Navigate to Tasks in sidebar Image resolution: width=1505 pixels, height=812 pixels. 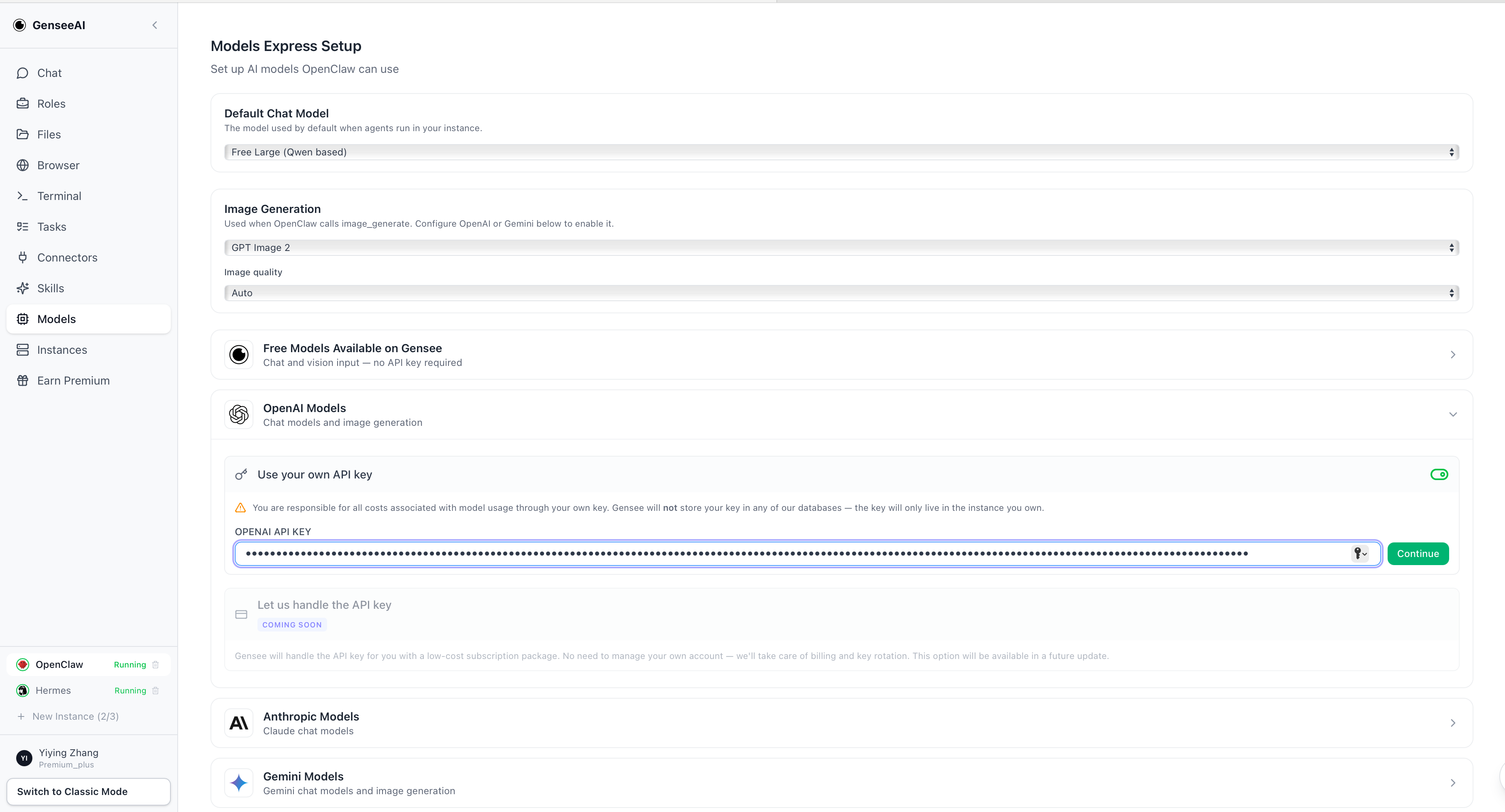[88, 227]
